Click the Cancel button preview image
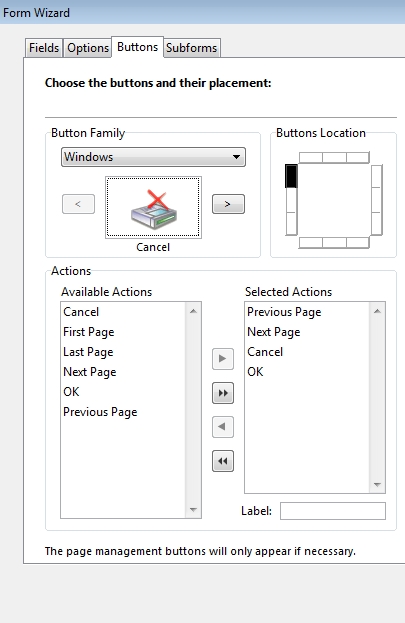Viewport: 405px width, 623px height. 153,207
